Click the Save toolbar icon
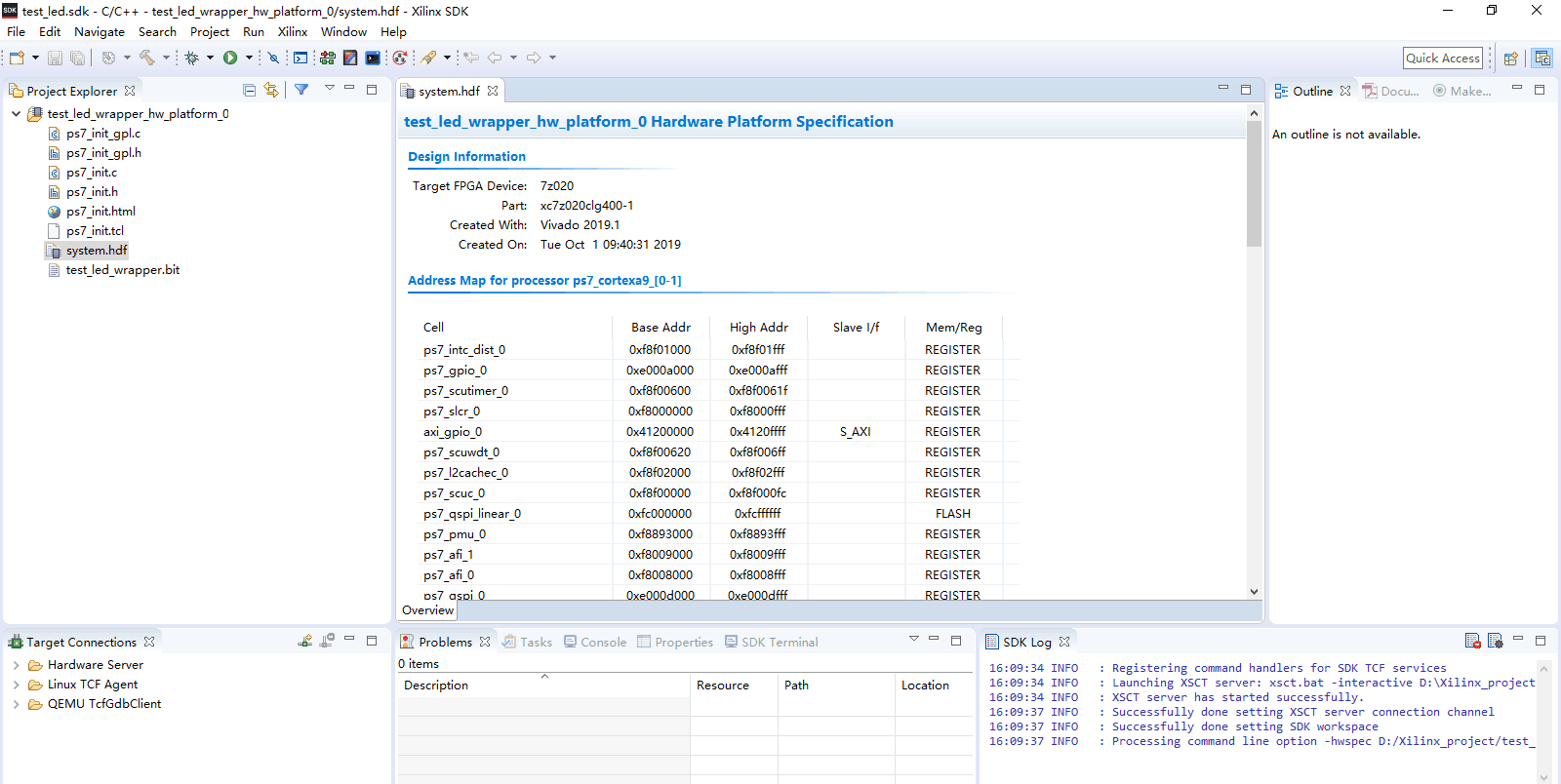 [55, 58]
